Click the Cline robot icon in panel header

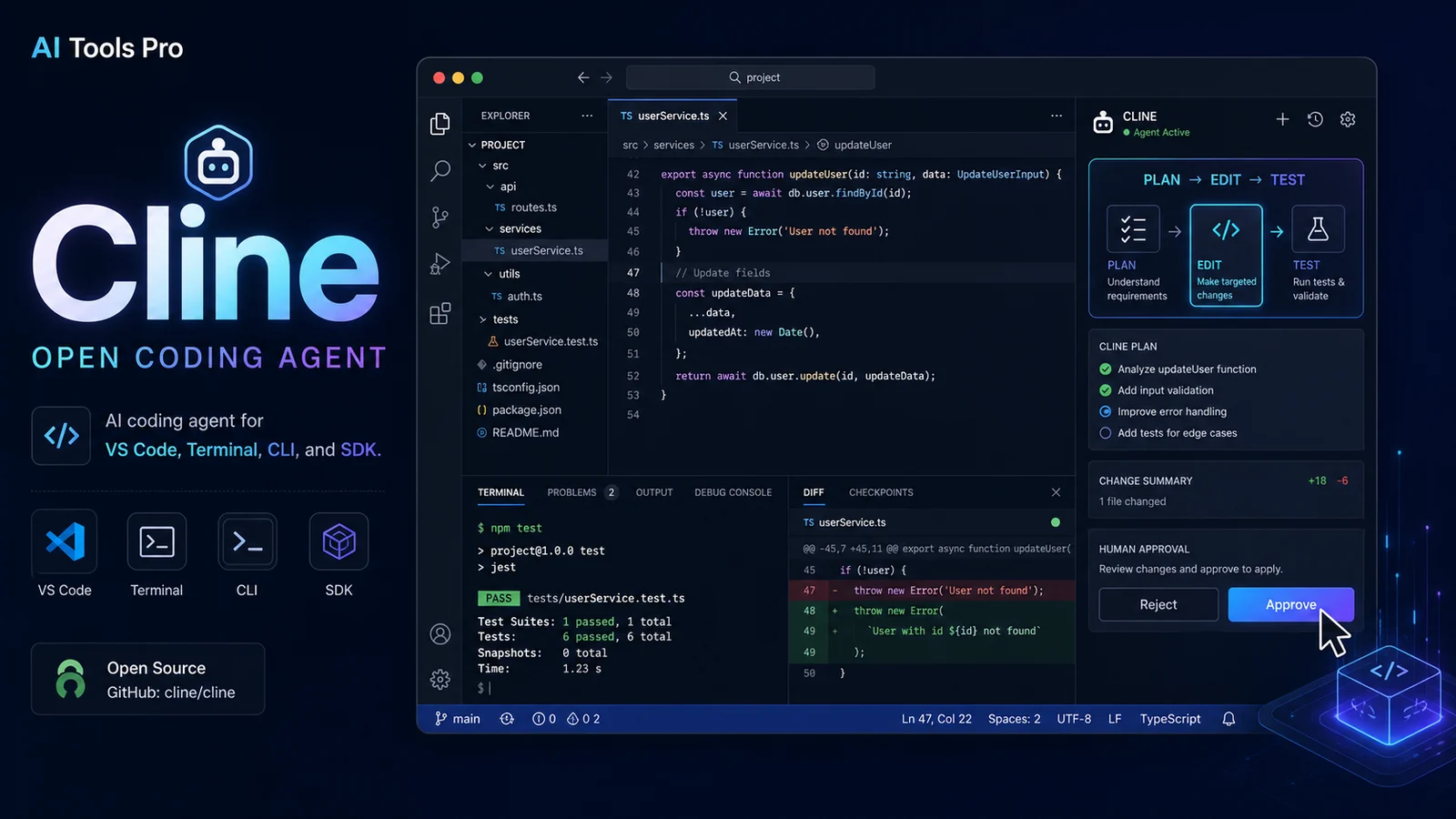tap(1103, 122)
